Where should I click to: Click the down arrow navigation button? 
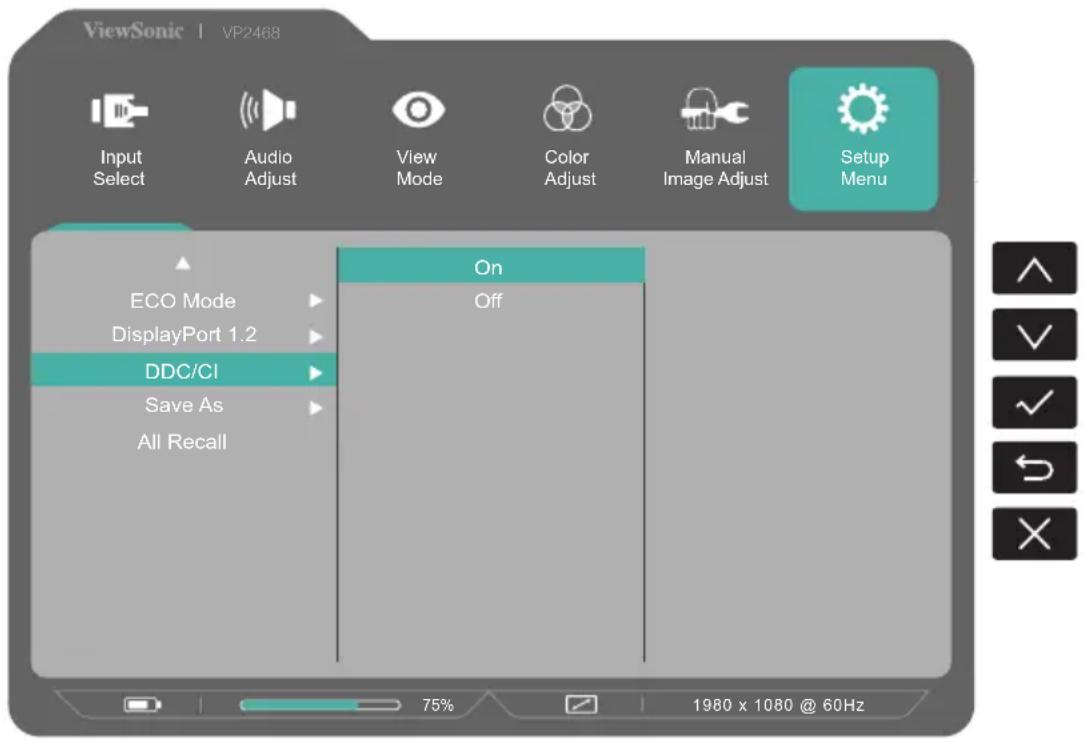point(1034,335)
